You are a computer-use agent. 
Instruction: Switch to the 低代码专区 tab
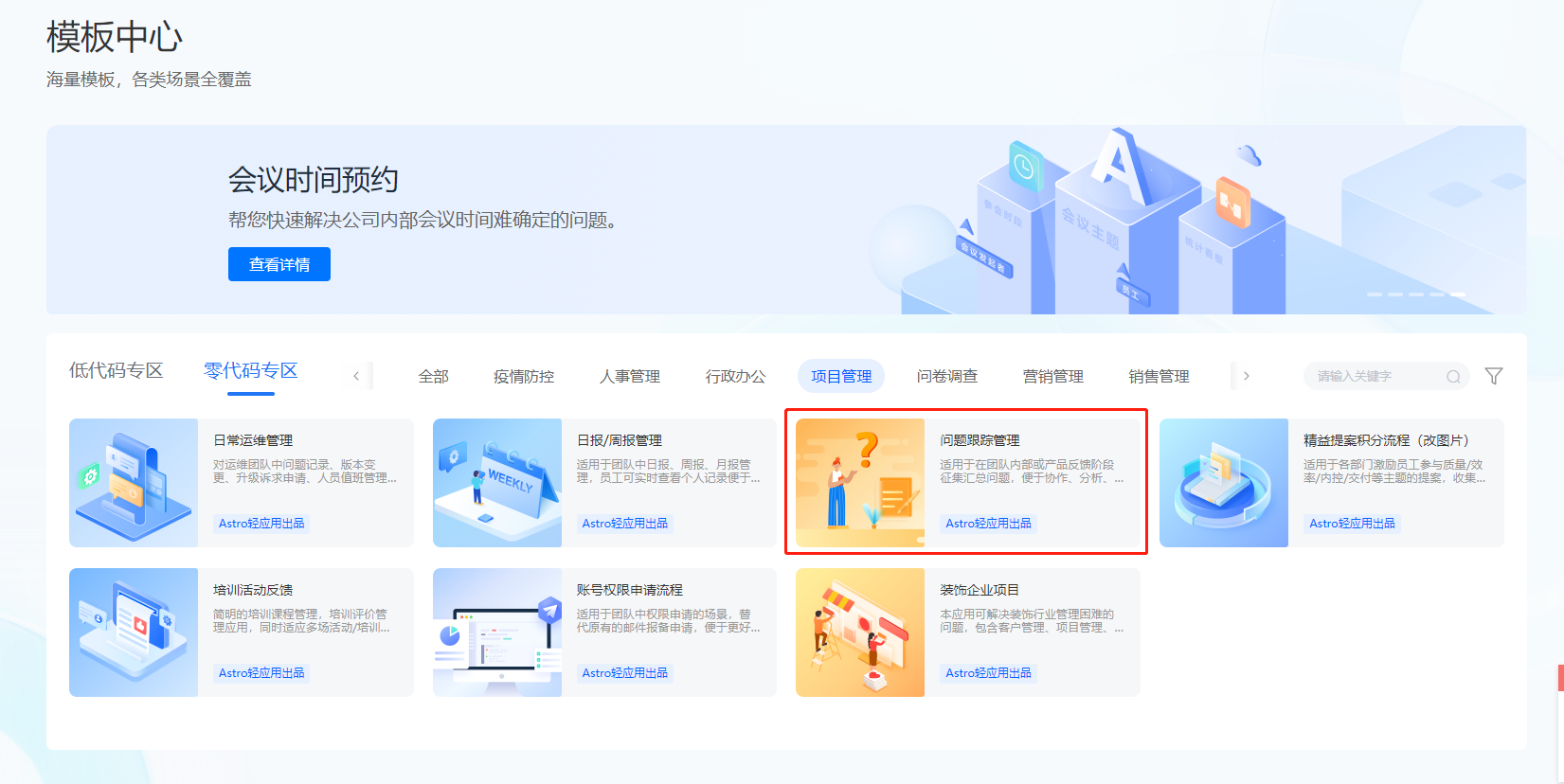117,370
